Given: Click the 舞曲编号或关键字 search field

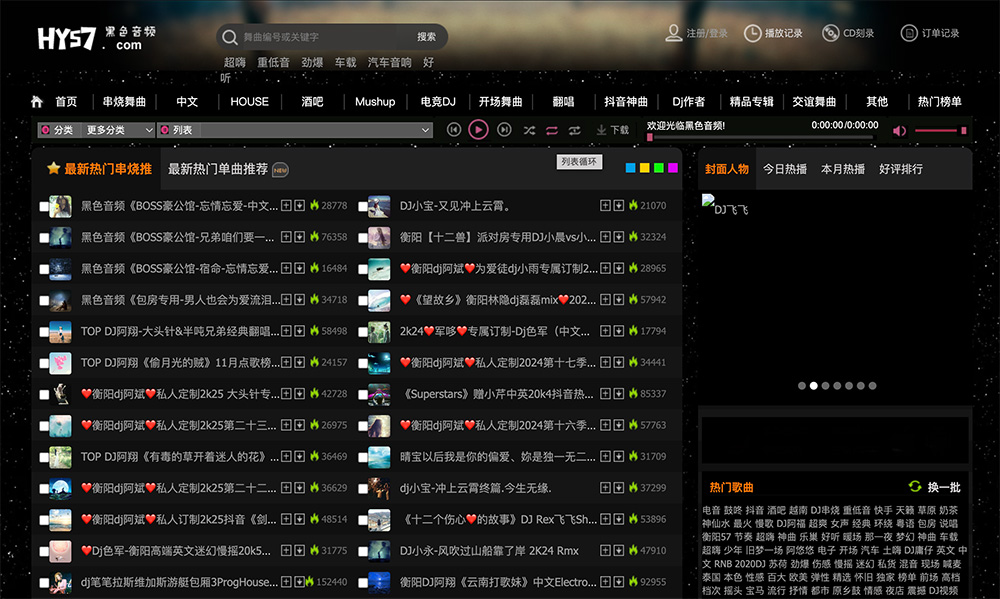Looking at the screenshot, I should pyautogui.click(x=325, y=37).
